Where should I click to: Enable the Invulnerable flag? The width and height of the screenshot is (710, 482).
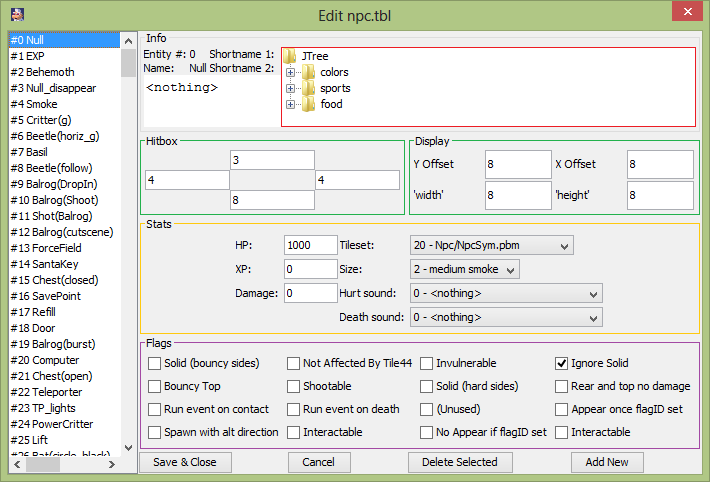click(x=427, y=363)
